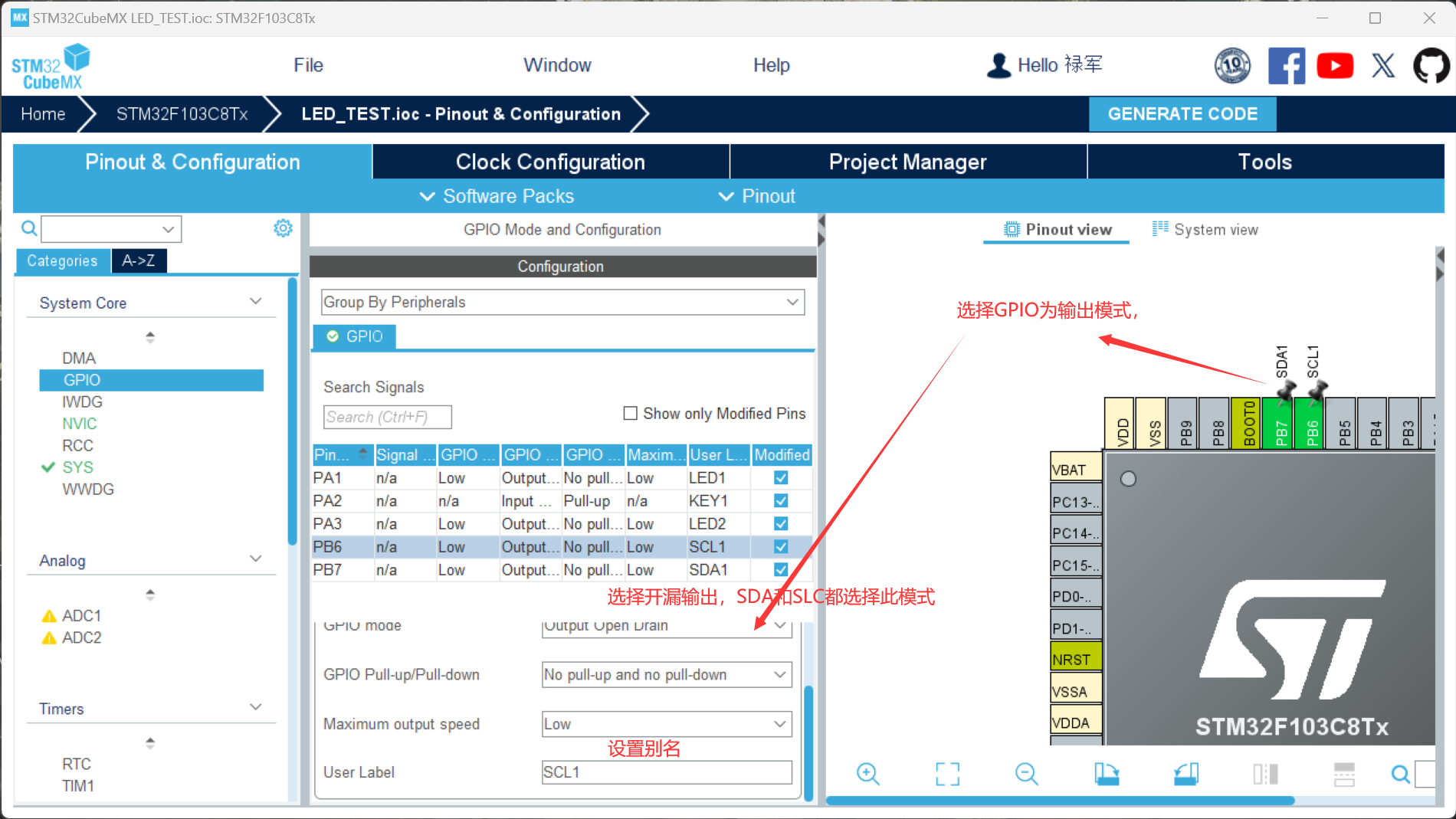Expand the Software Packs menu
This screenshot has height=819, width=1456.
point(496,196)
